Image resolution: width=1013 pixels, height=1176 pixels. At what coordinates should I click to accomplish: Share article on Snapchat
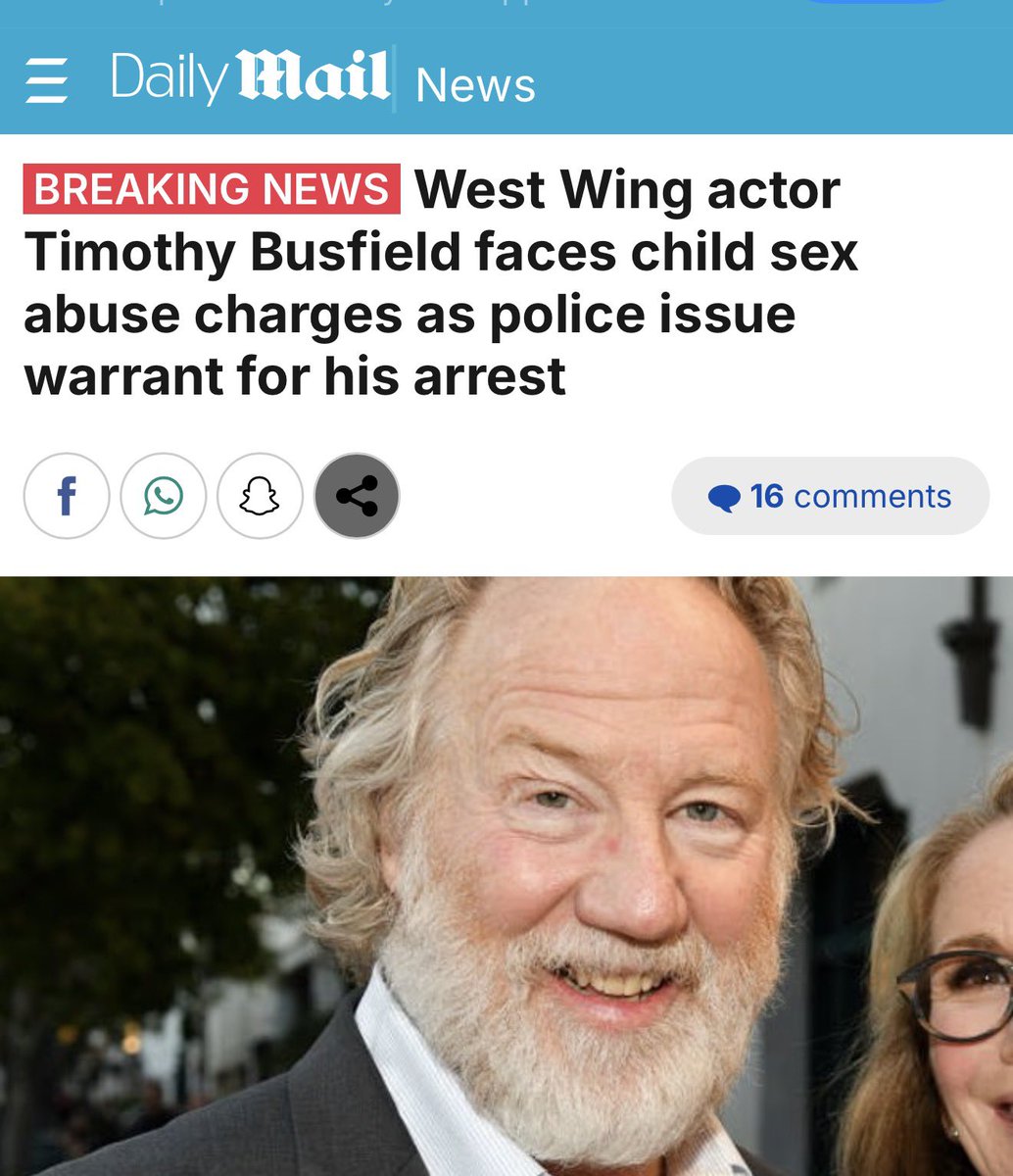[x=260, y=496]
